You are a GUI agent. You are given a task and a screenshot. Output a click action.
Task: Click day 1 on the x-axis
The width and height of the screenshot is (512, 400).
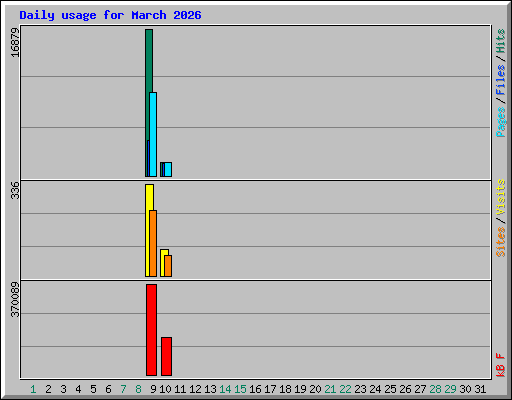[33, 389]
